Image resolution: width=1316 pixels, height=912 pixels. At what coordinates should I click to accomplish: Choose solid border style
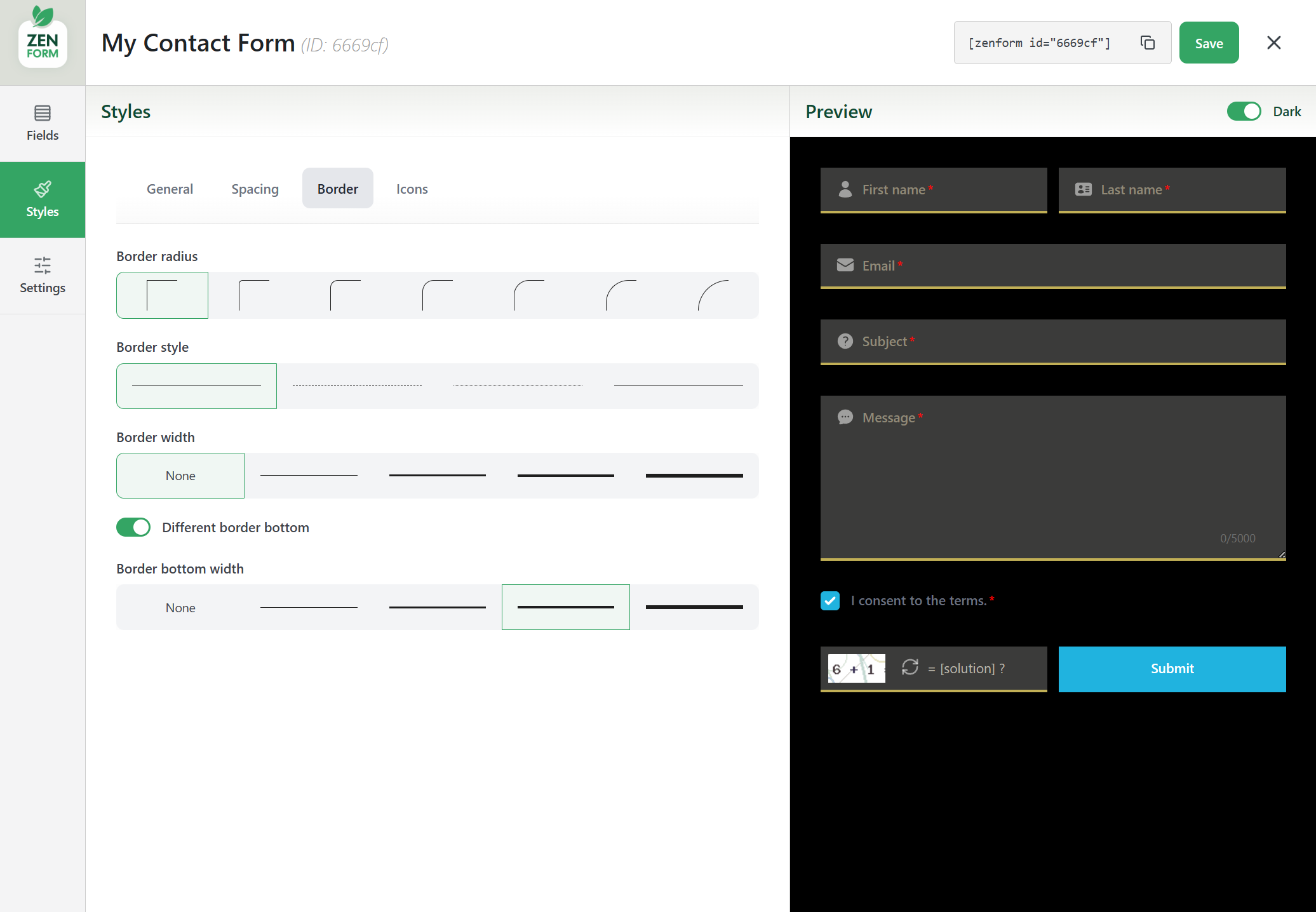pos(196,386)
